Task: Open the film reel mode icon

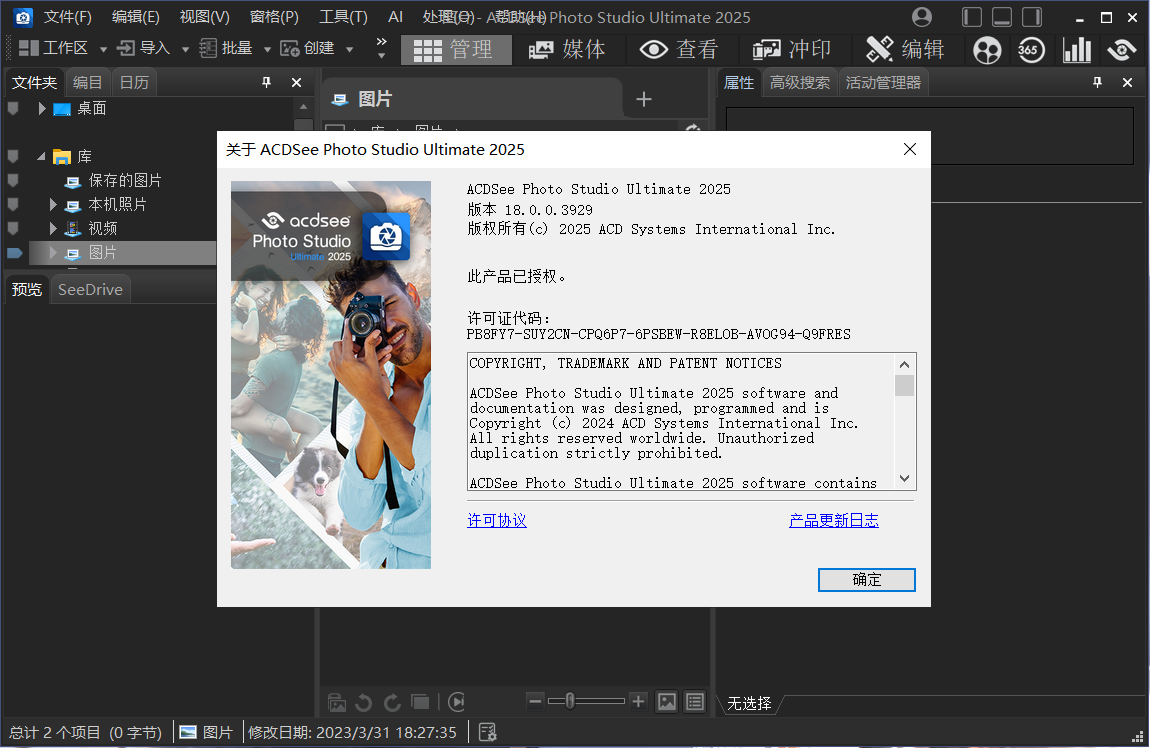Action: tap(987, 50)
